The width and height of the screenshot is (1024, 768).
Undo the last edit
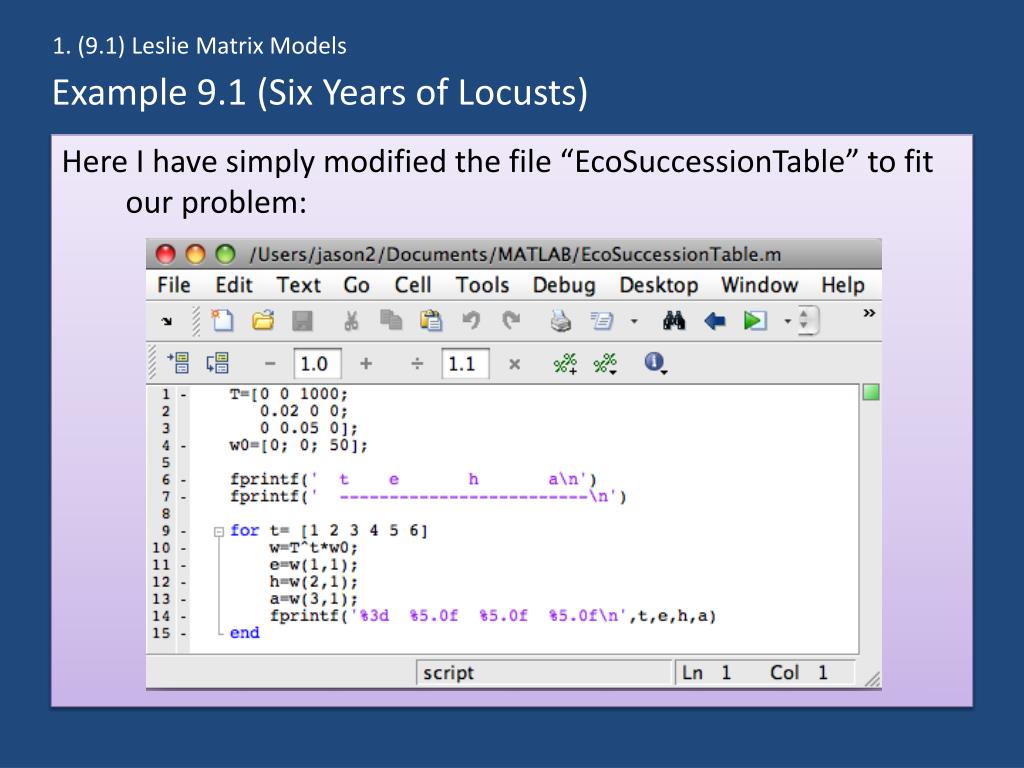click(471, 320)
